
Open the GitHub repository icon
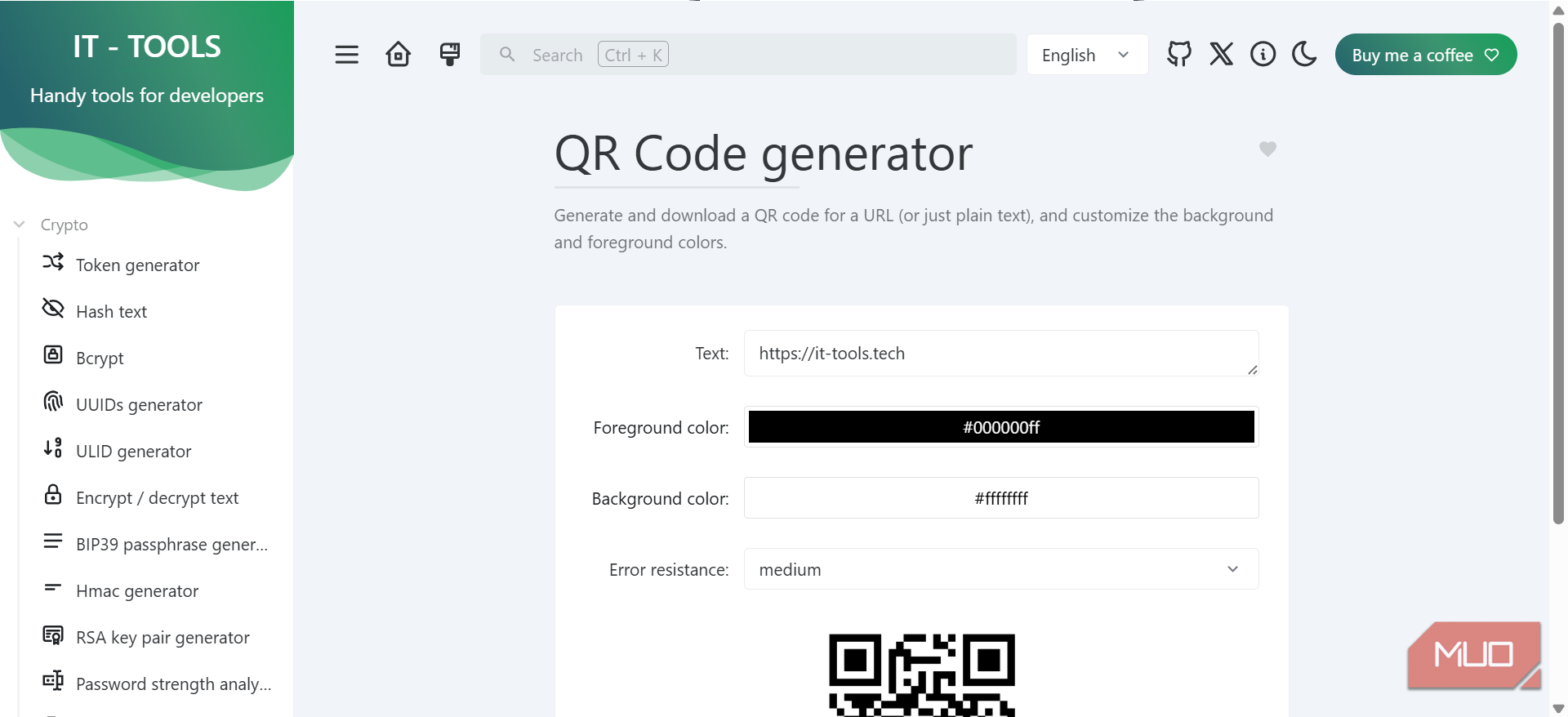(x=1179, y=55)
